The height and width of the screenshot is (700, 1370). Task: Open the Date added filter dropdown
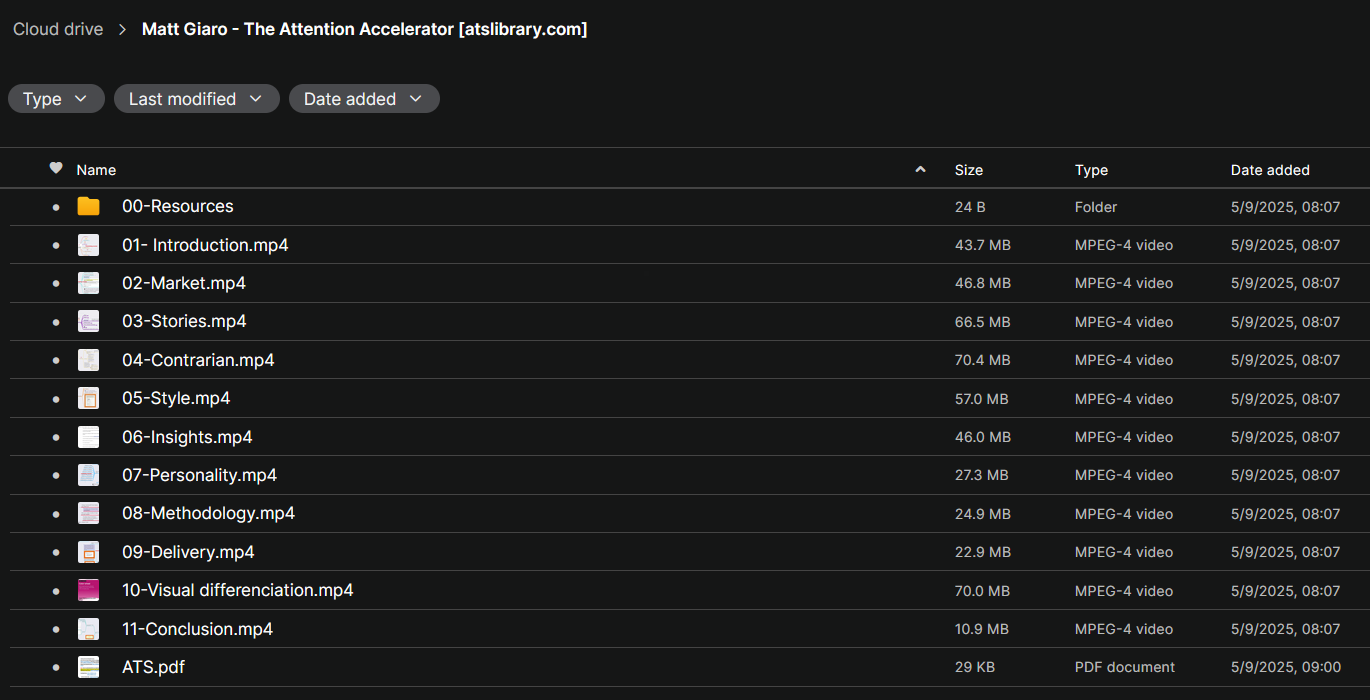coord(364,99)
